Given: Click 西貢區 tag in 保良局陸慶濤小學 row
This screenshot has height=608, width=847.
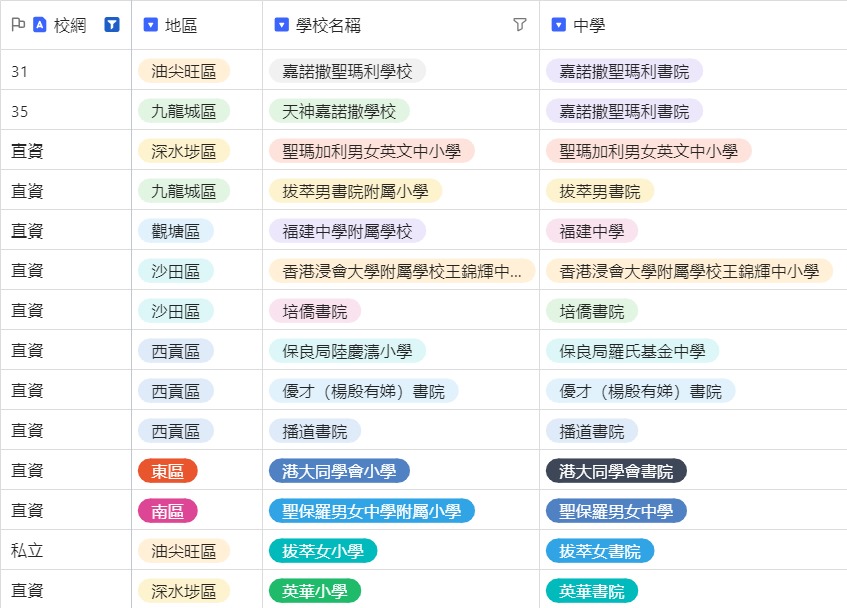Looking at the screenshot, I should click(176, 351).
